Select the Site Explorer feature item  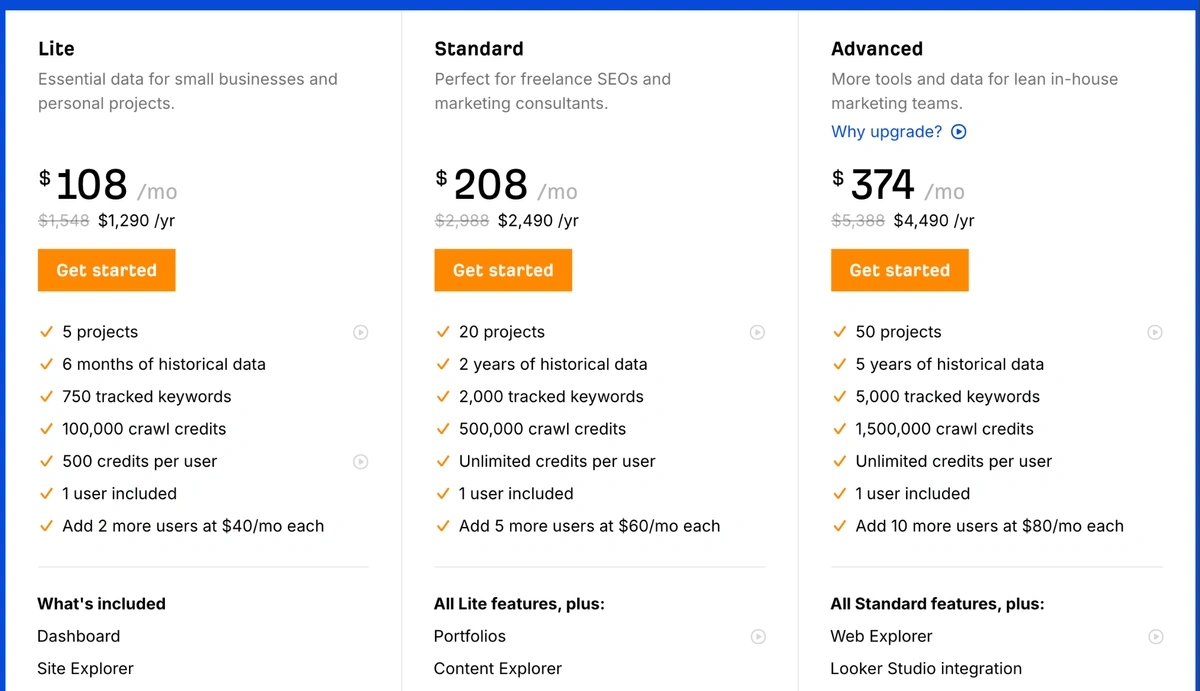(x=85, y=668)
